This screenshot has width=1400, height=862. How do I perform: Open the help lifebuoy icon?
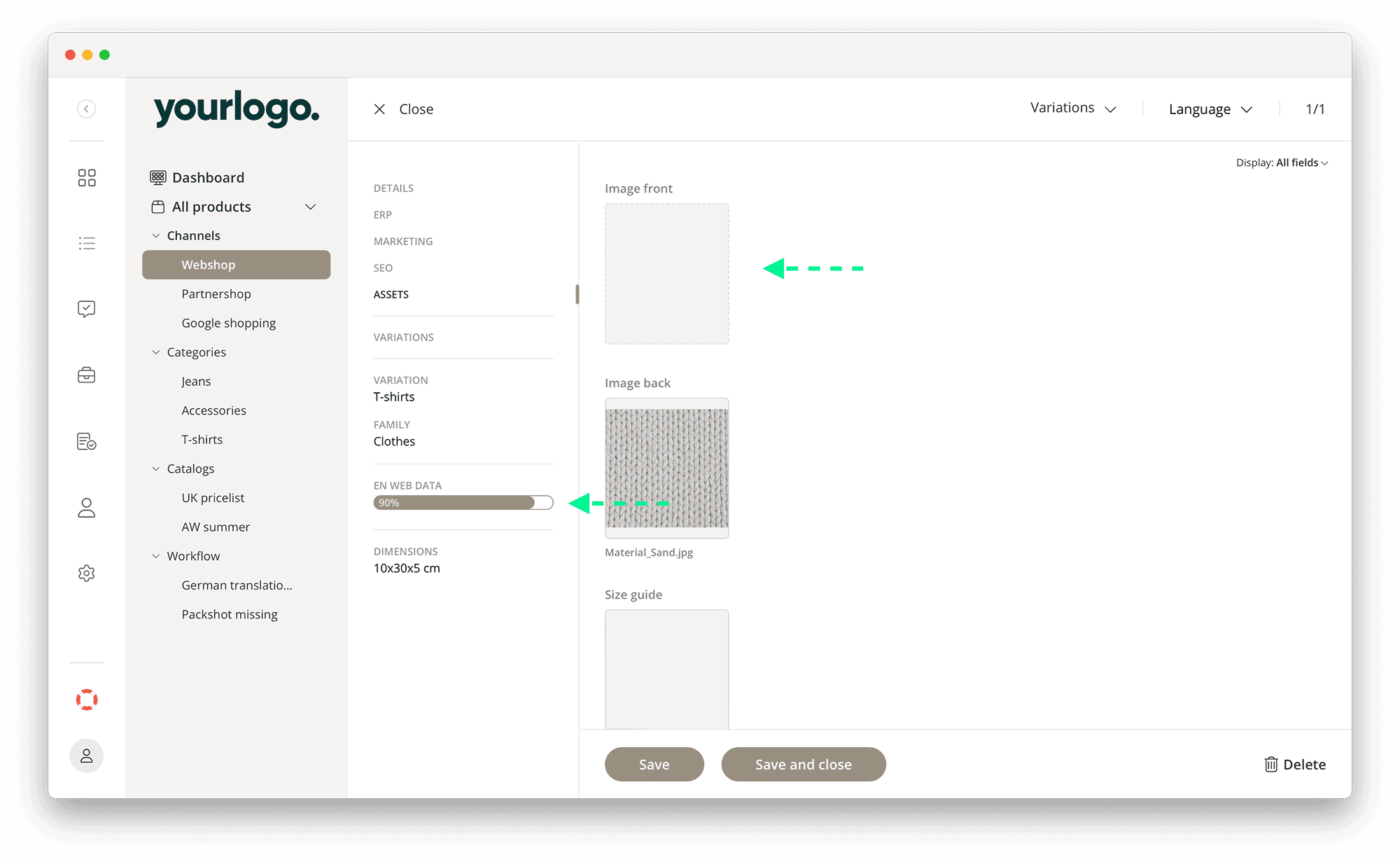(86, 699)
